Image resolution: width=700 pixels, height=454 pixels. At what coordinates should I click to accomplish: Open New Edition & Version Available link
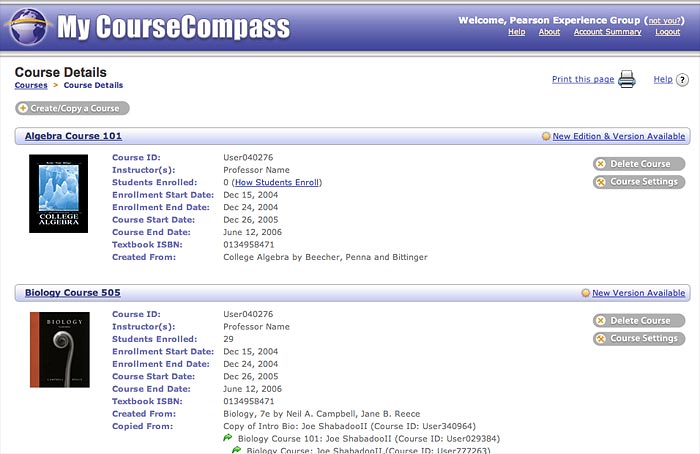click(619, 136)
